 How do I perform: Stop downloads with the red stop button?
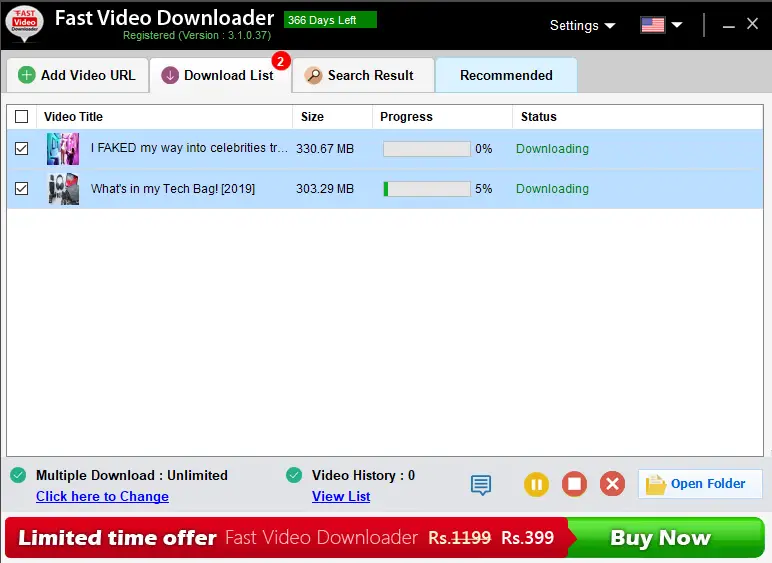coord(574,484)
